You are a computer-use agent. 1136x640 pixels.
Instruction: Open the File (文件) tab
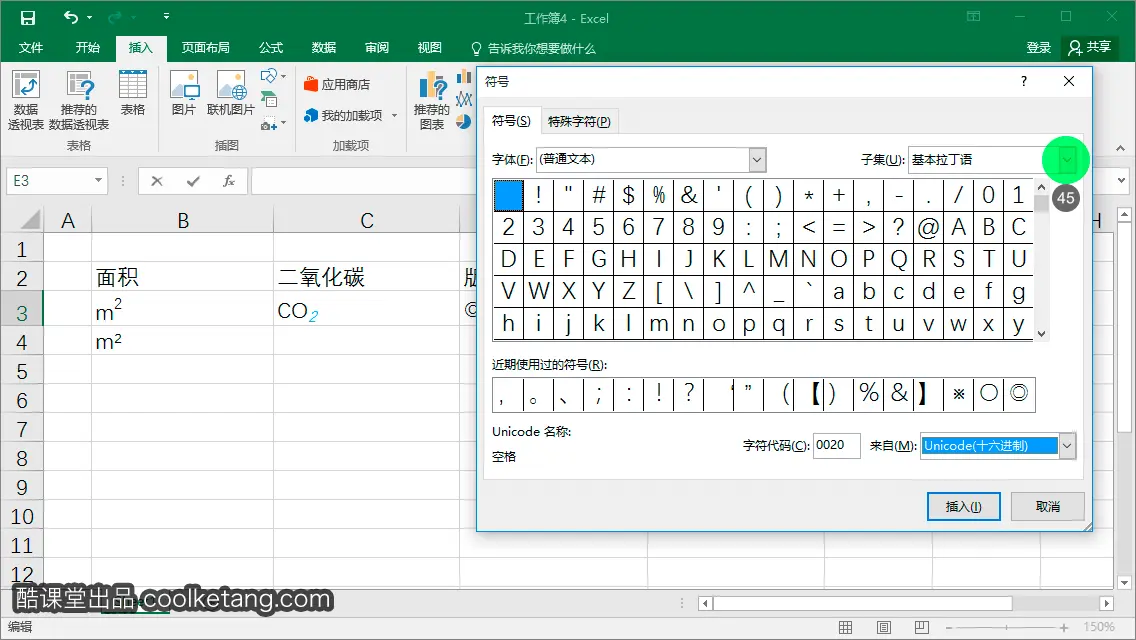coord(30,48)
